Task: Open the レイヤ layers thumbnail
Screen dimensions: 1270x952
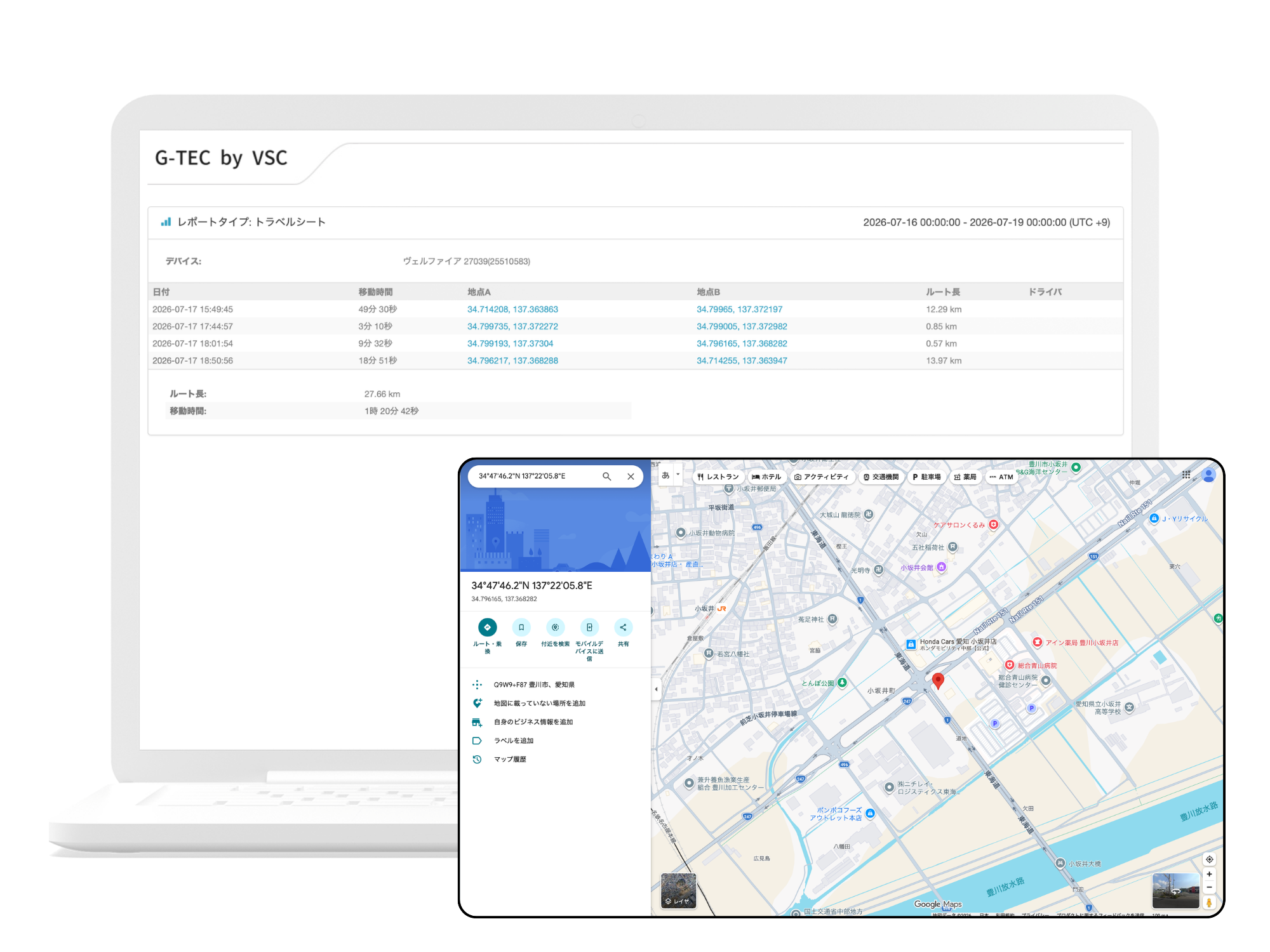Action: coord(678,890)
